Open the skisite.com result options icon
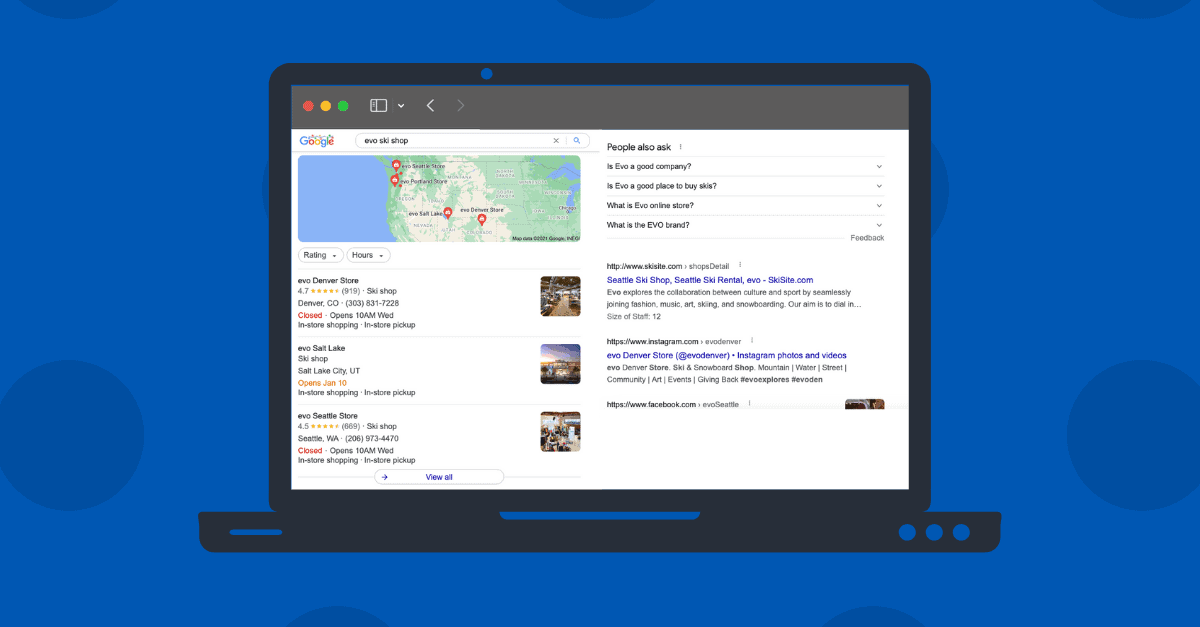Viewport: 1200px width, 627px height. pos(740,265)
